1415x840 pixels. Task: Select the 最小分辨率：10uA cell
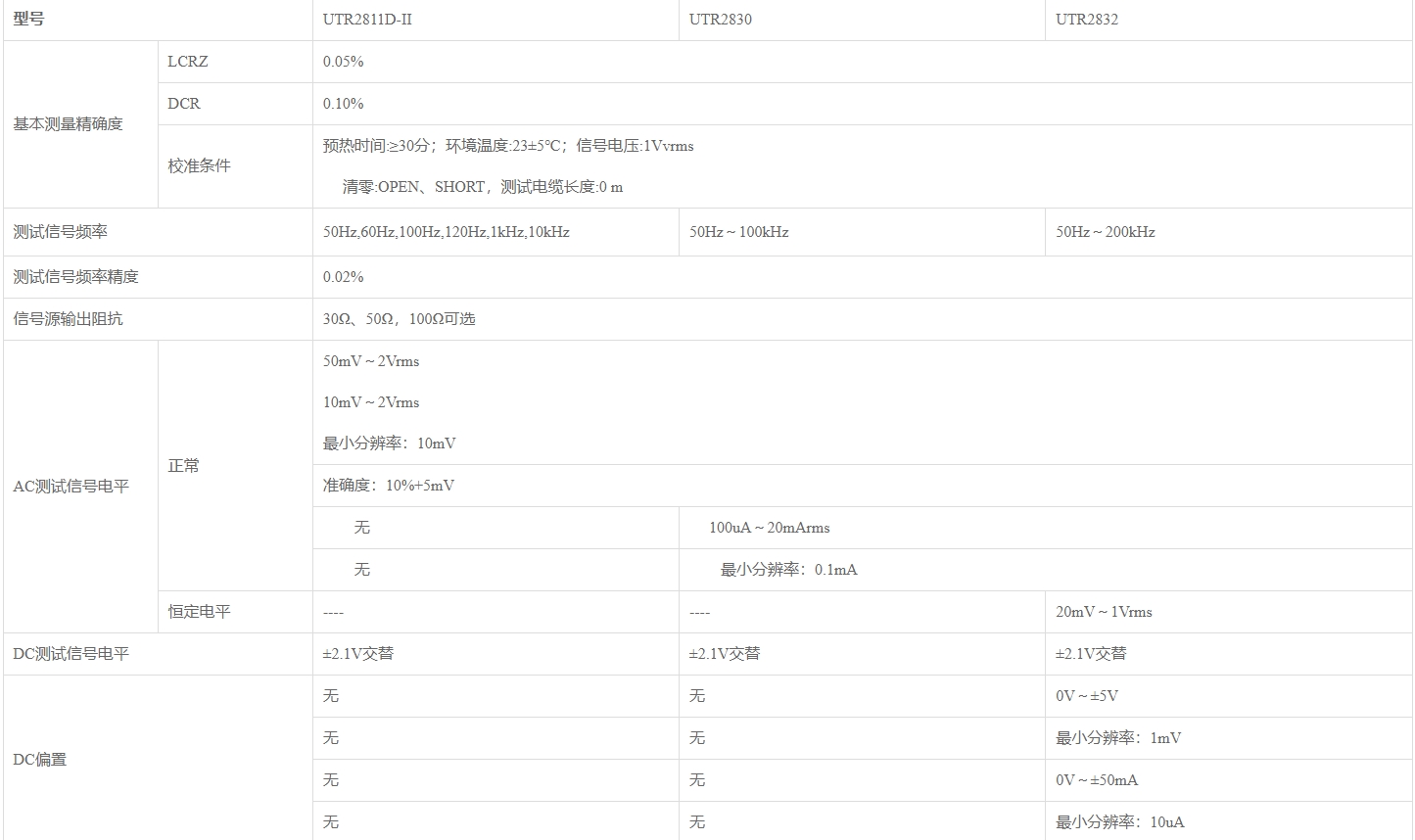[x=1228, y=821]
